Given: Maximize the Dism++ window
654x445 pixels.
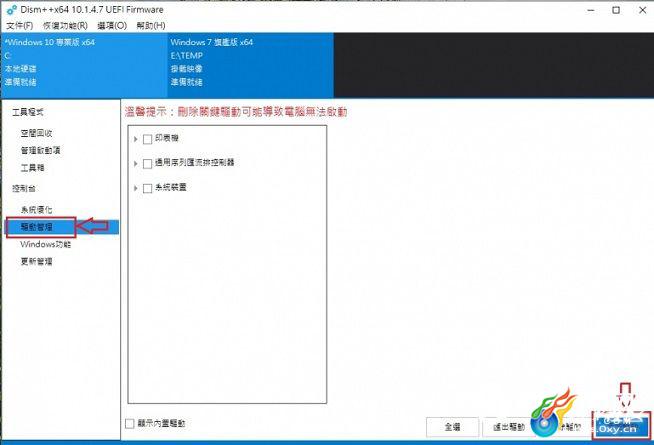Looking at the screenshot, I should tap(616, 10).
